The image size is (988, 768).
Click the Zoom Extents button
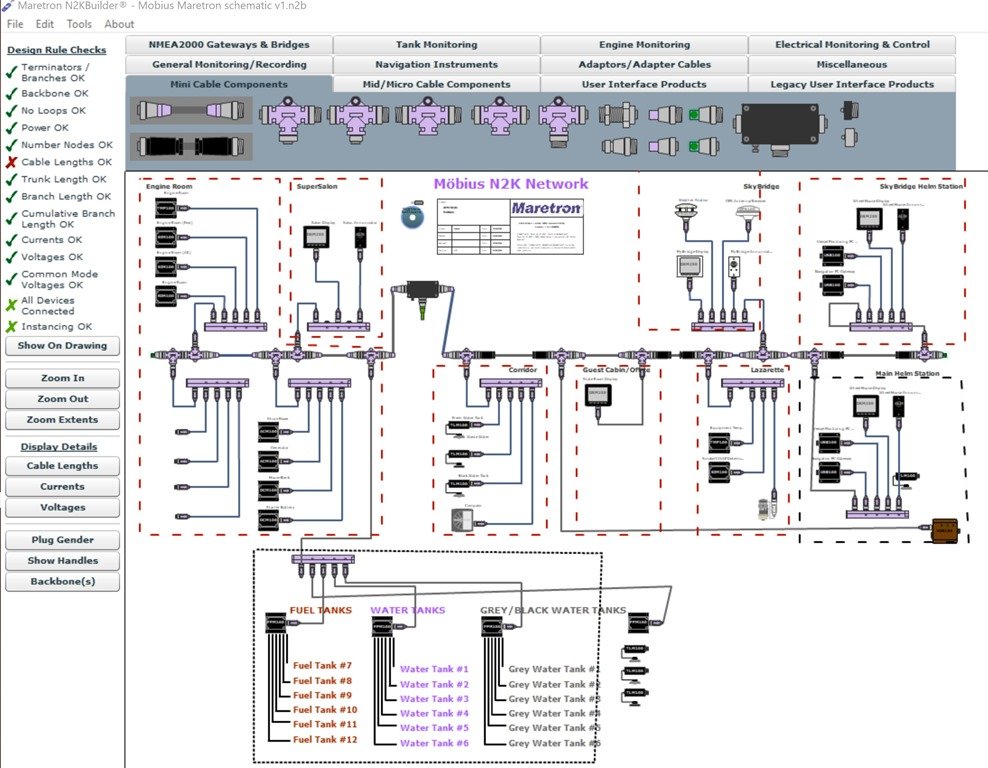(x=62, y=420)
